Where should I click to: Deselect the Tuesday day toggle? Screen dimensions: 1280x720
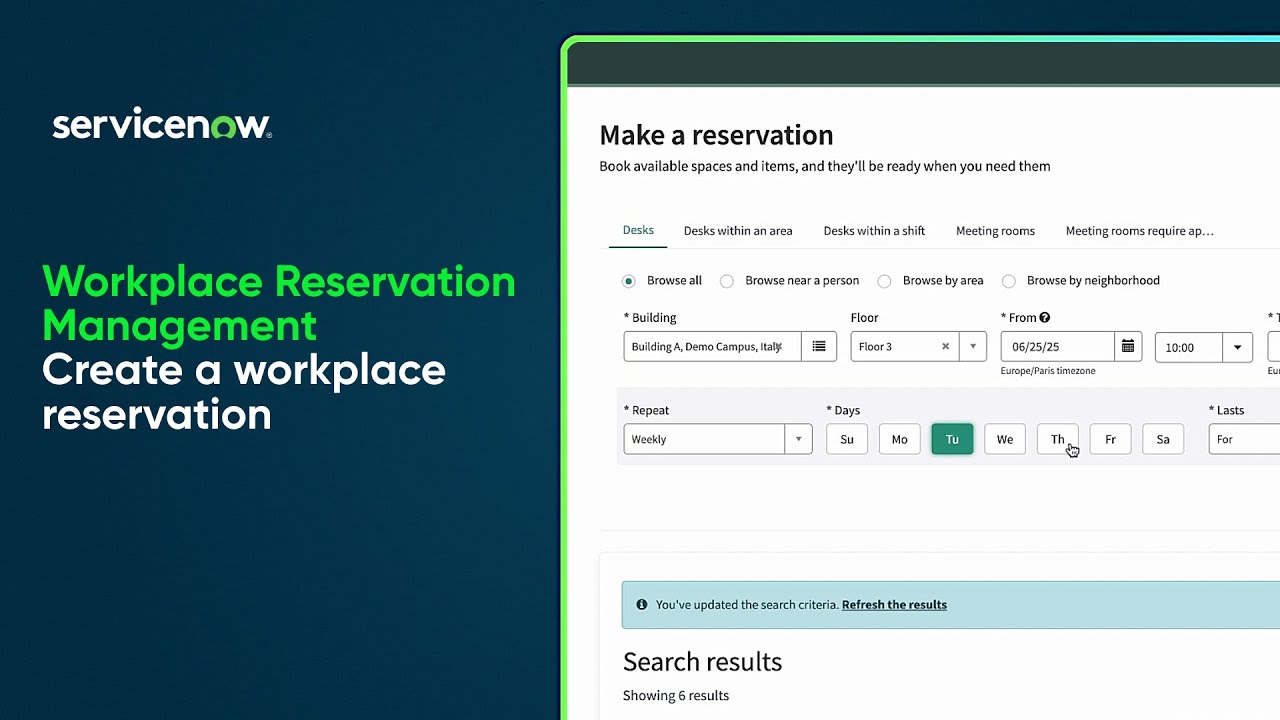tap(951, 439)
